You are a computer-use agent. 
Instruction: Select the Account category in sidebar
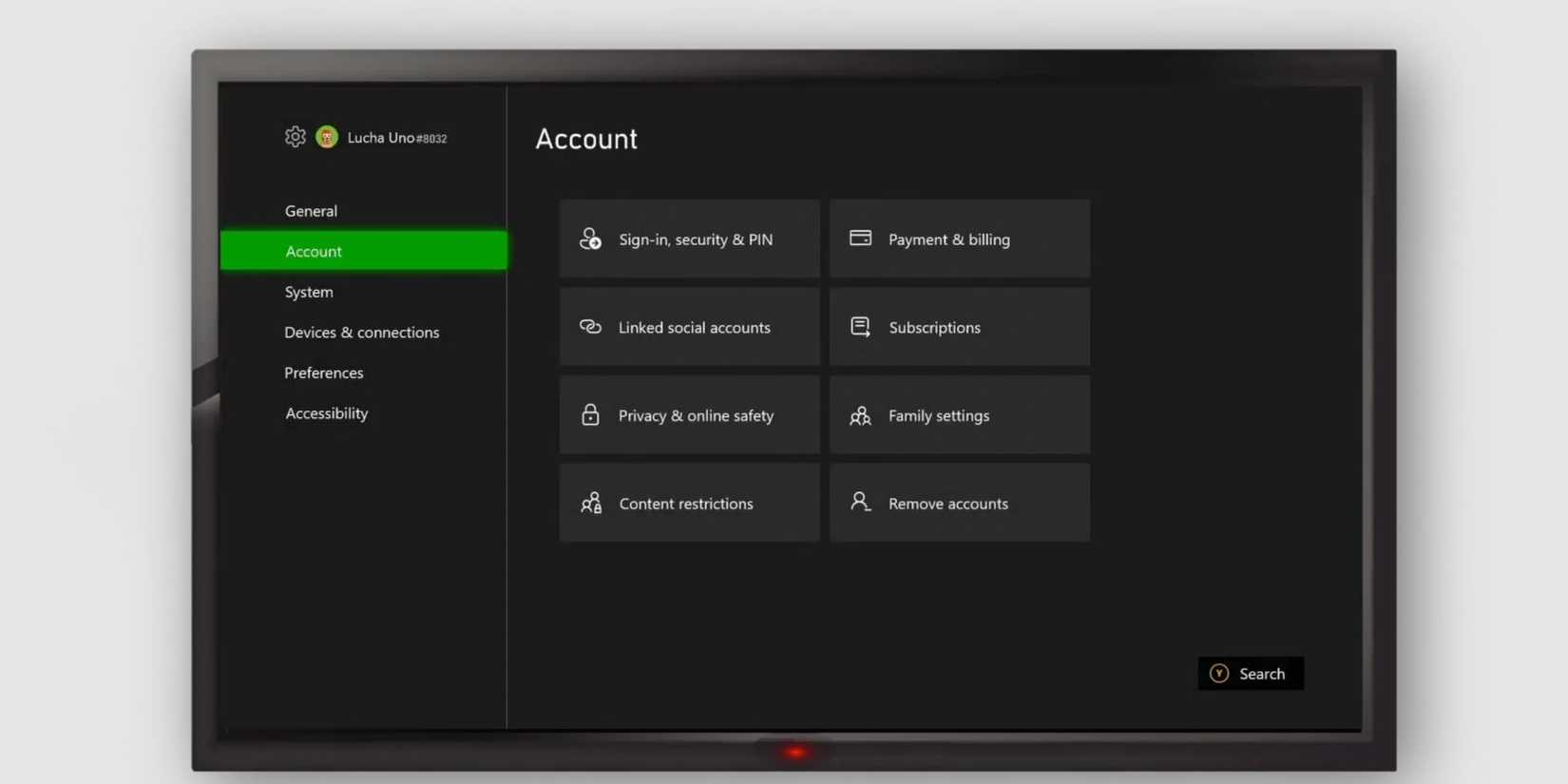(x=314, y=251)
